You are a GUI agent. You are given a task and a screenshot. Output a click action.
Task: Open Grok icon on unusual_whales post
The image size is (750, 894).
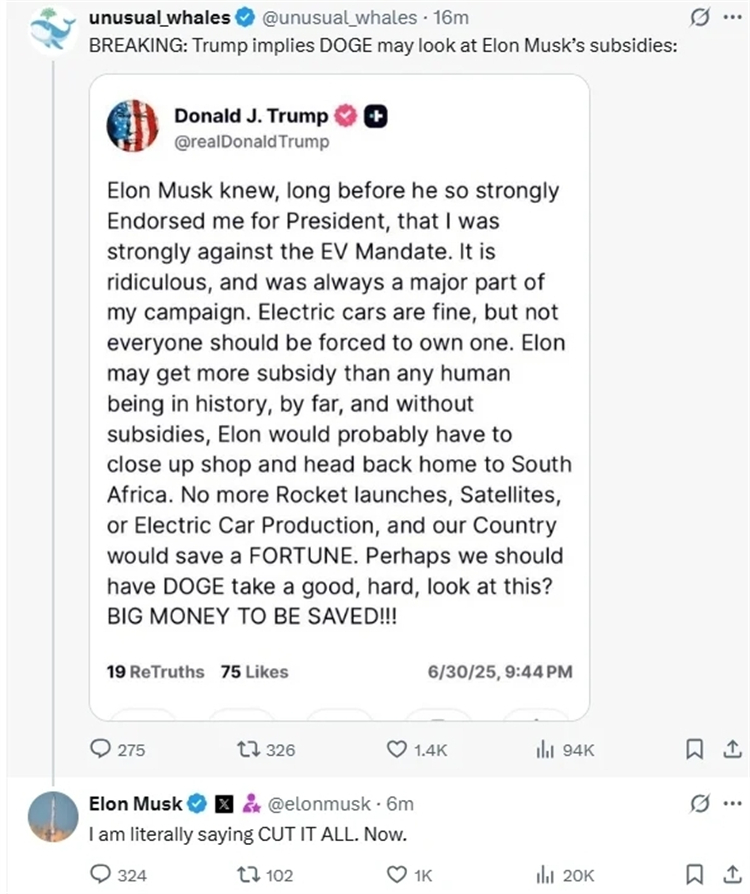point(701,18)
